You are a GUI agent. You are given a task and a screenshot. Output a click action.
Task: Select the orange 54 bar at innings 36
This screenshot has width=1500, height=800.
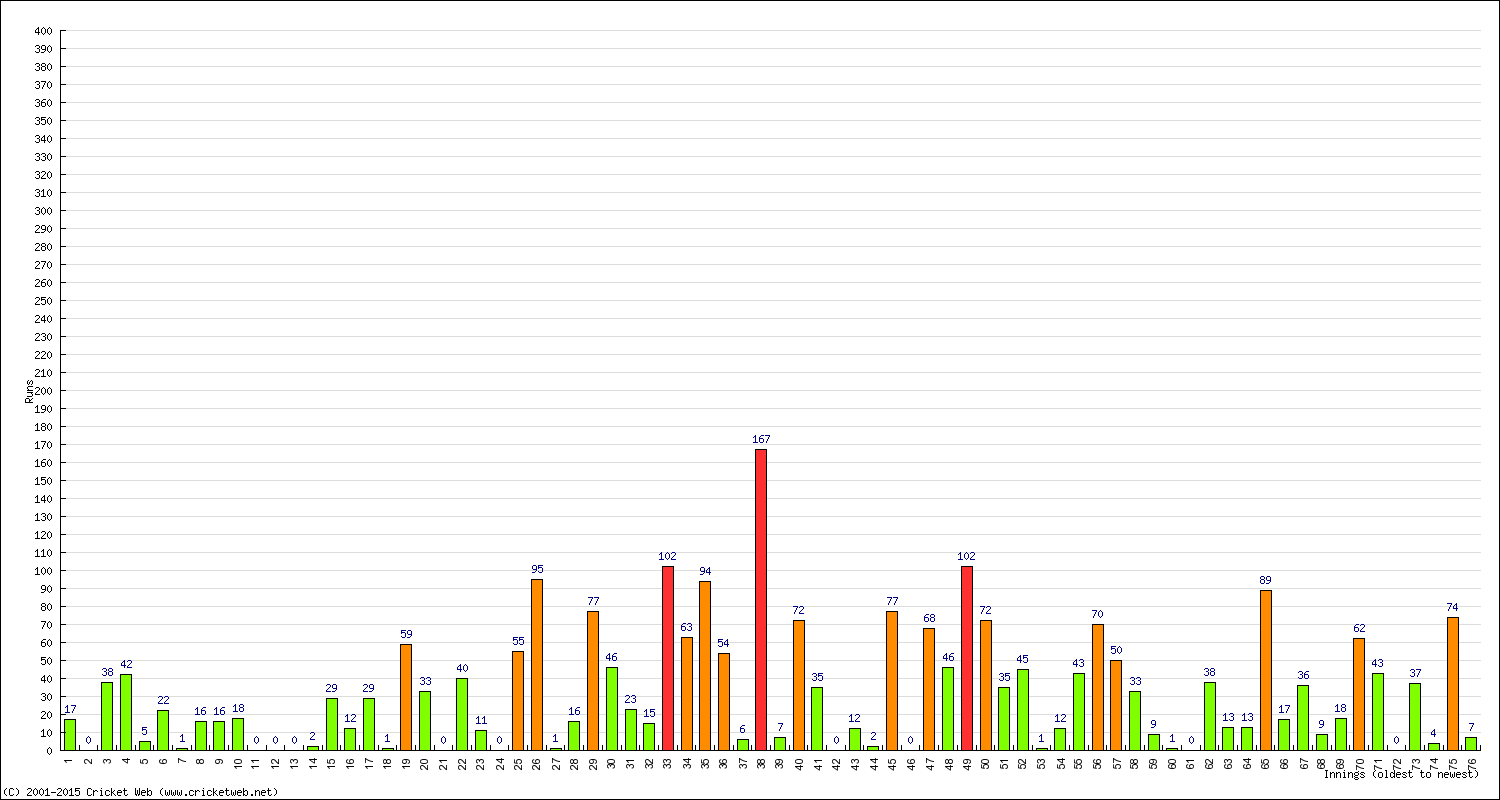tap(724, 701)
